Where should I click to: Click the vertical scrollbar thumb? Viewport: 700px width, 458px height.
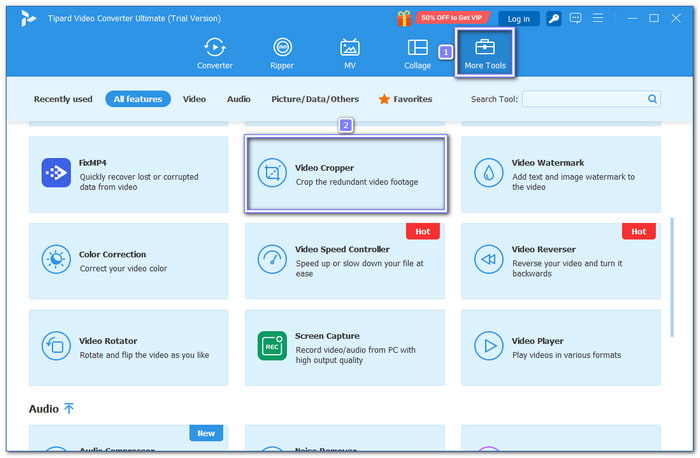tap(672, 278)
